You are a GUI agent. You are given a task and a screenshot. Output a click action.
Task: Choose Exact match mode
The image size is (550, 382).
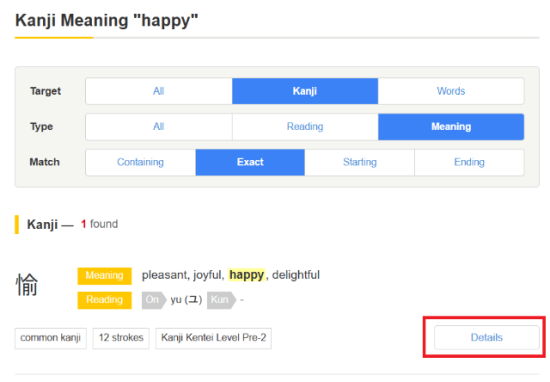point(250,162)
